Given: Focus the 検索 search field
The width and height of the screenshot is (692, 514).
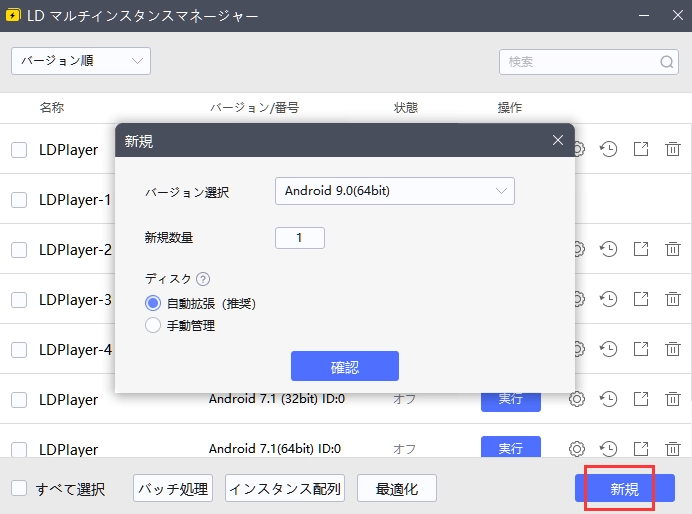Looking at the screenshot, I should click(x=589, y=62).
